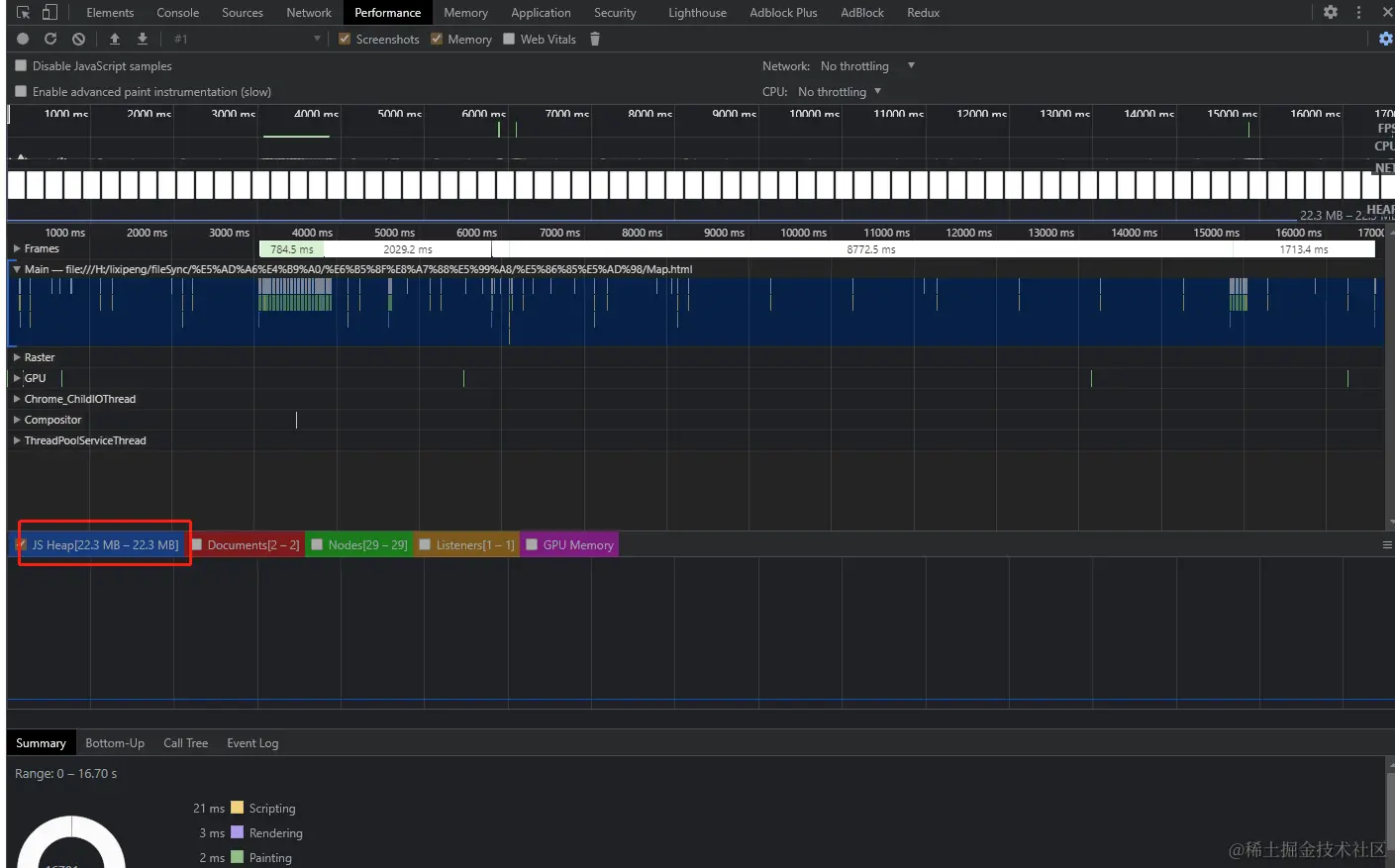Enable the Nodes counter checkbox
Screen dimensions: 1395x868
(317, 544)
